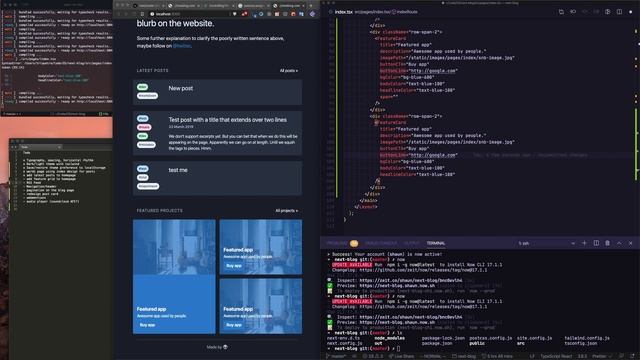Click Buy app on top-right featured card
The image size is (640, 360).
coord(234,266)
